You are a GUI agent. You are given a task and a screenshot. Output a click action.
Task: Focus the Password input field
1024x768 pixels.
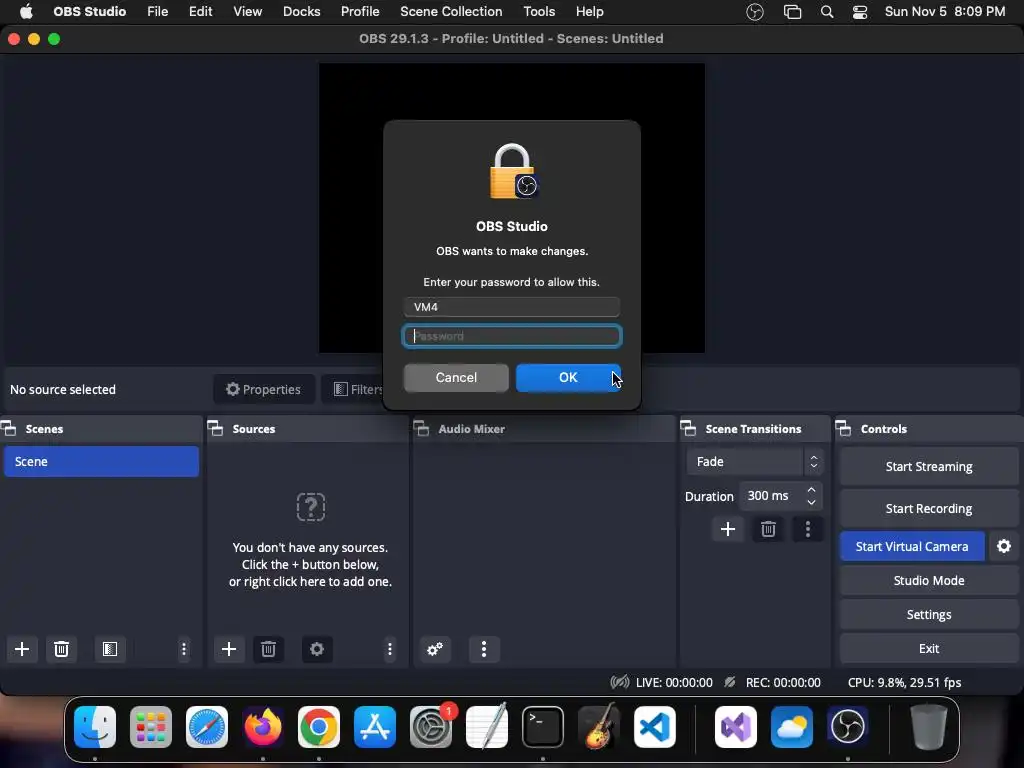pyautogui.click(x=512, y=336)
